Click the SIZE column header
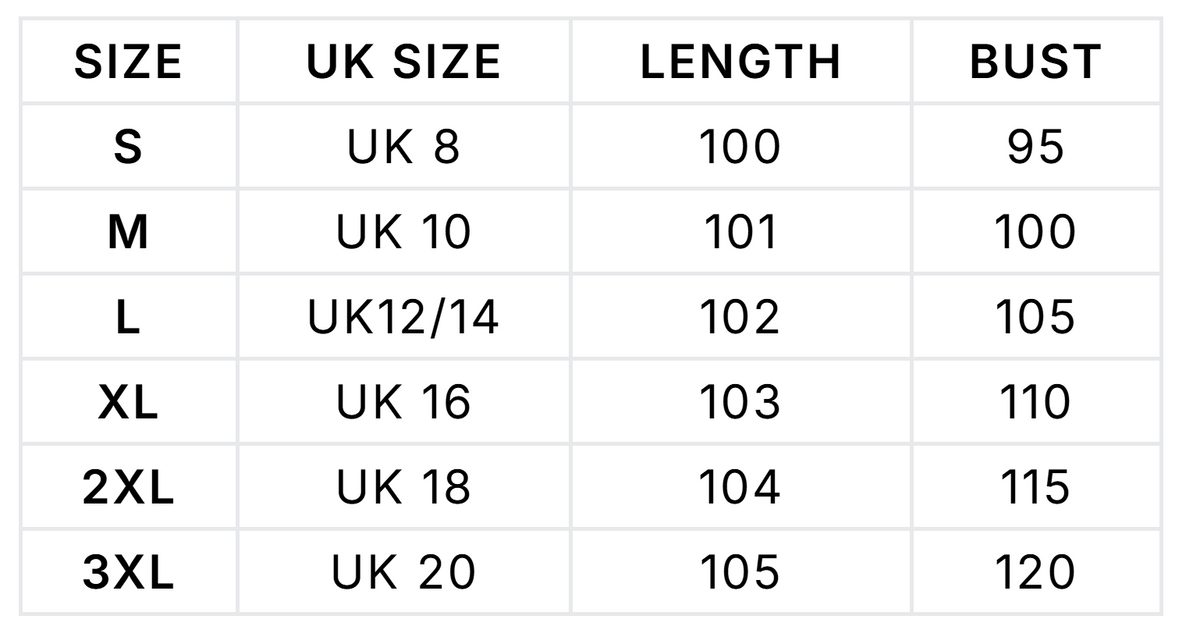This screenshot has width=1200, height=637. coord(128,62)
